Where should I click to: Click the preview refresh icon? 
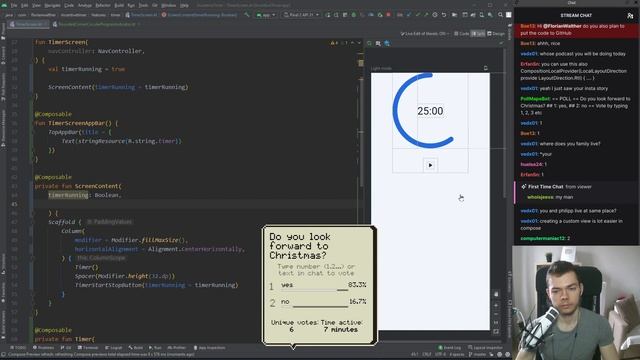[369, 43]
